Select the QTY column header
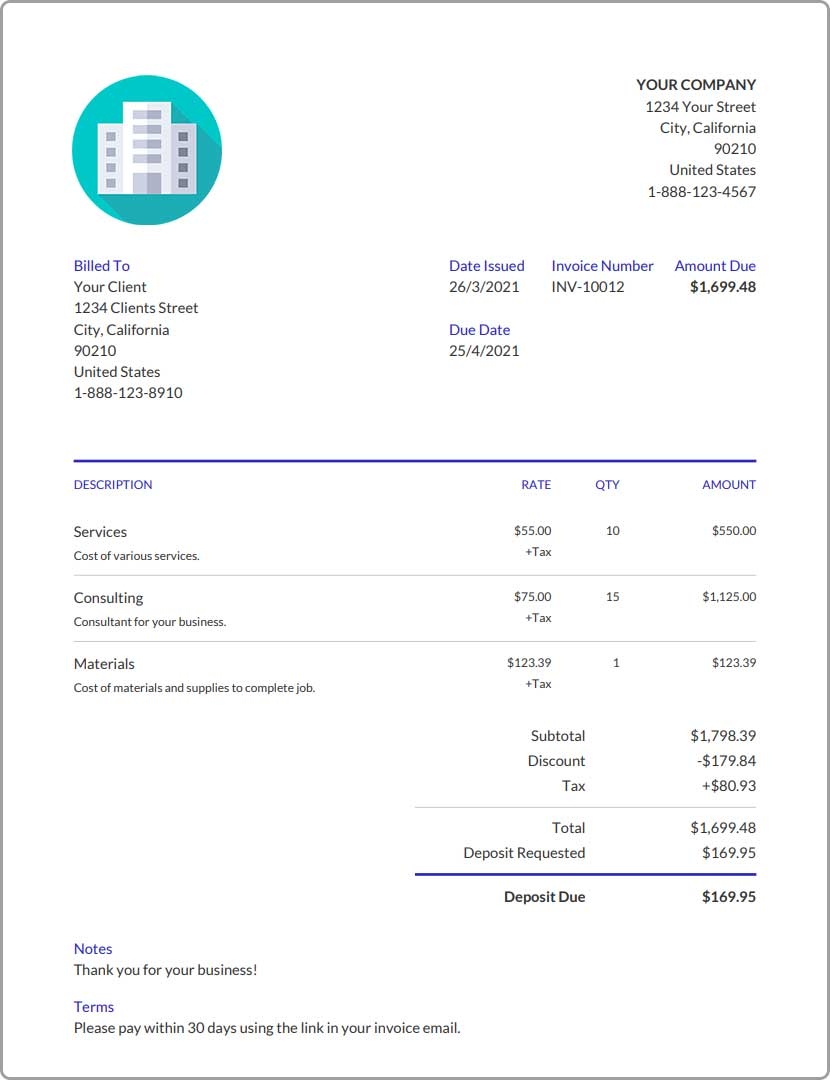The width and height of the screenshot is (830, 1080). coord(607,484)
